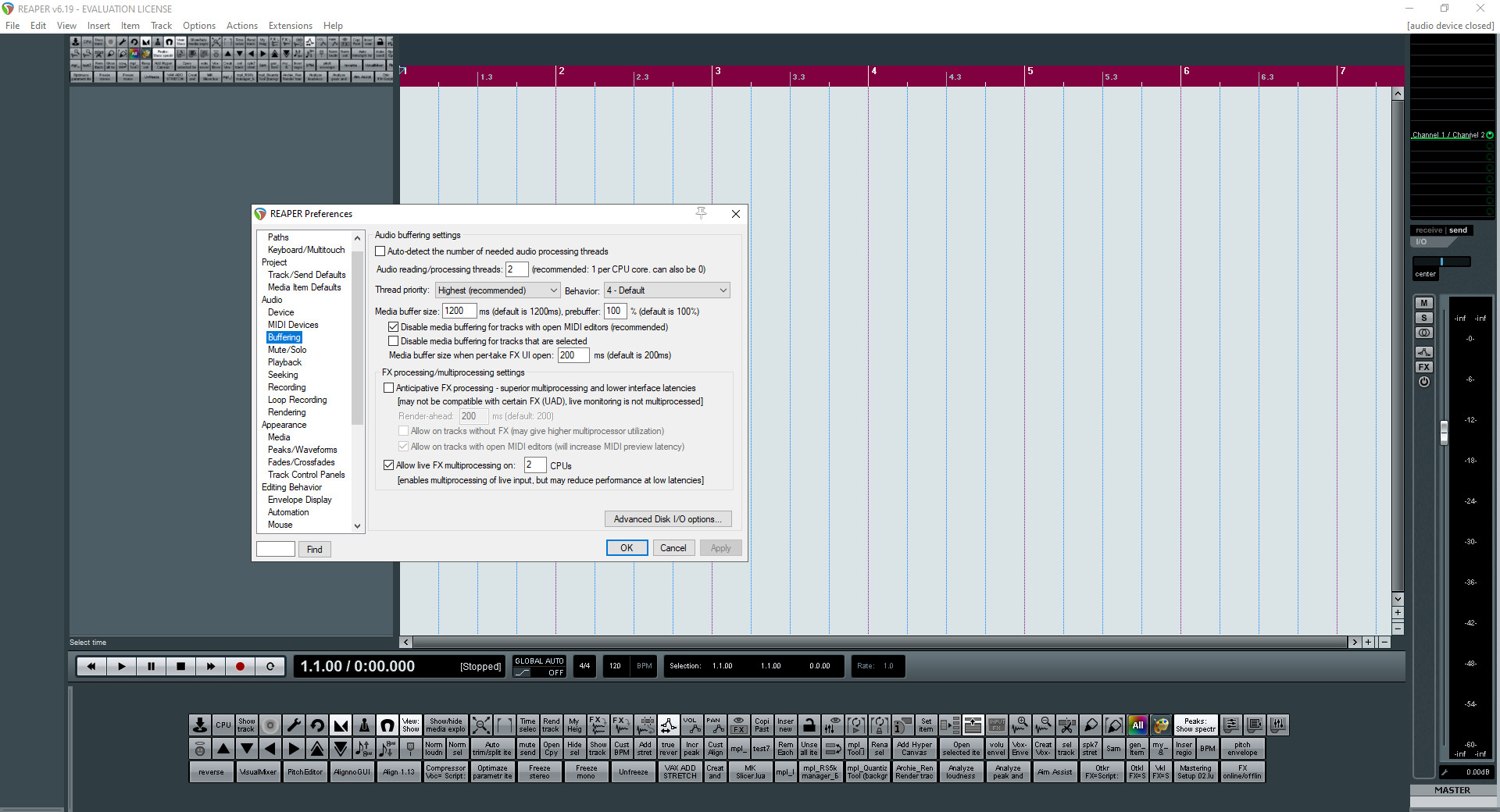Toggle the metronome icon in bottom toolbar
Viewport: 1500px width, 812px height.
pos(364,725)
